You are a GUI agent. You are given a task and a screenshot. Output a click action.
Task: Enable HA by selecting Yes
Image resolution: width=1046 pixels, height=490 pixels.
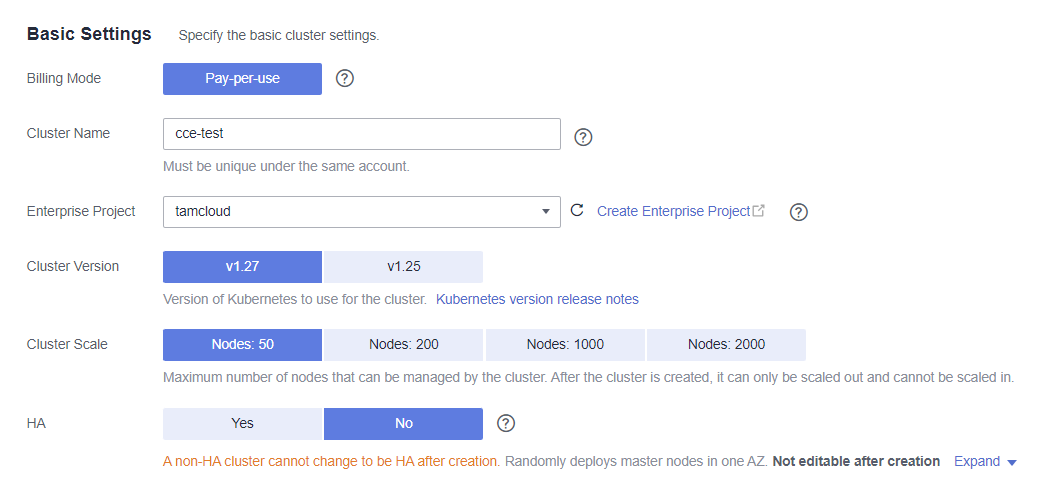tap(242, 423)
